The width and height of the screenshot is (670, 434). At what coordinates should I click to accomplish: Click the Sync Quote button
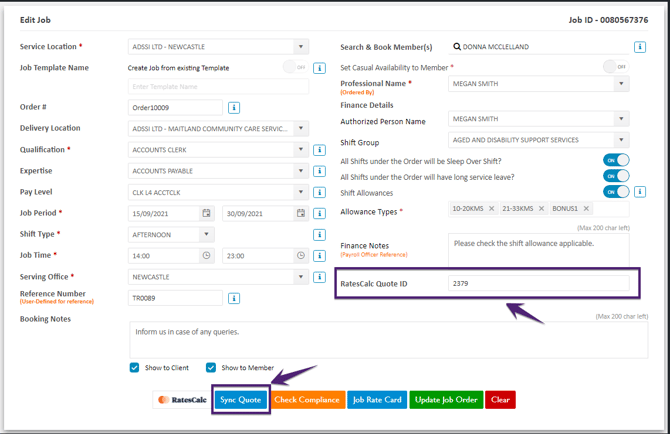point(240,400)
